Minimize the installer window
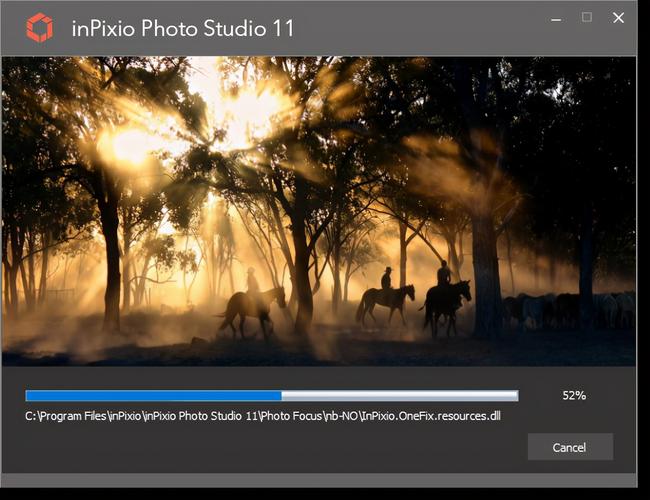The height and width of the screenshot is (500, 650). pyautogui.click(x=555, y=18)
